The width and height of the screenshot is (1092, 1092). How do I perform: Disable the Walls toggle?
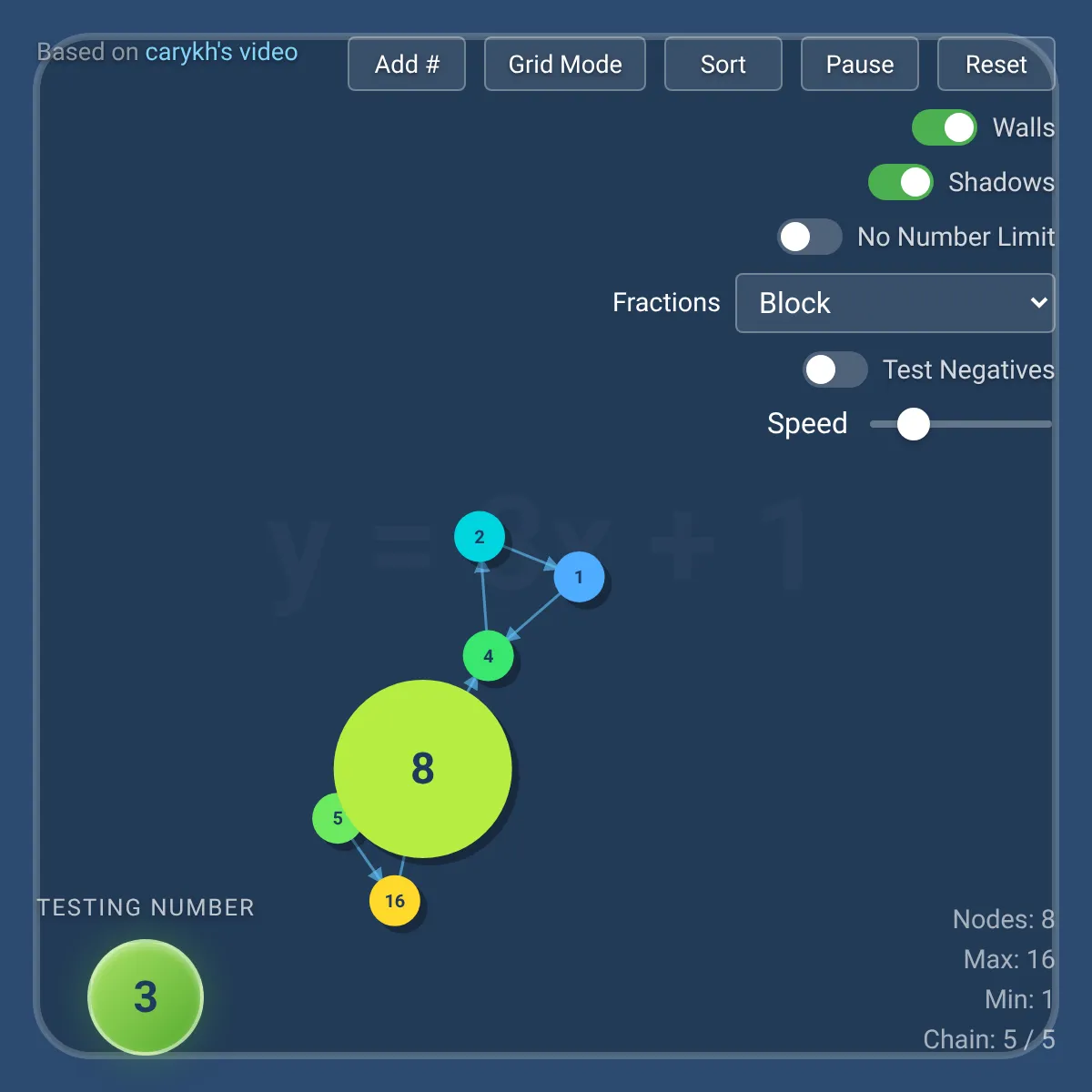pyautogui.click(x=945, y=127)
